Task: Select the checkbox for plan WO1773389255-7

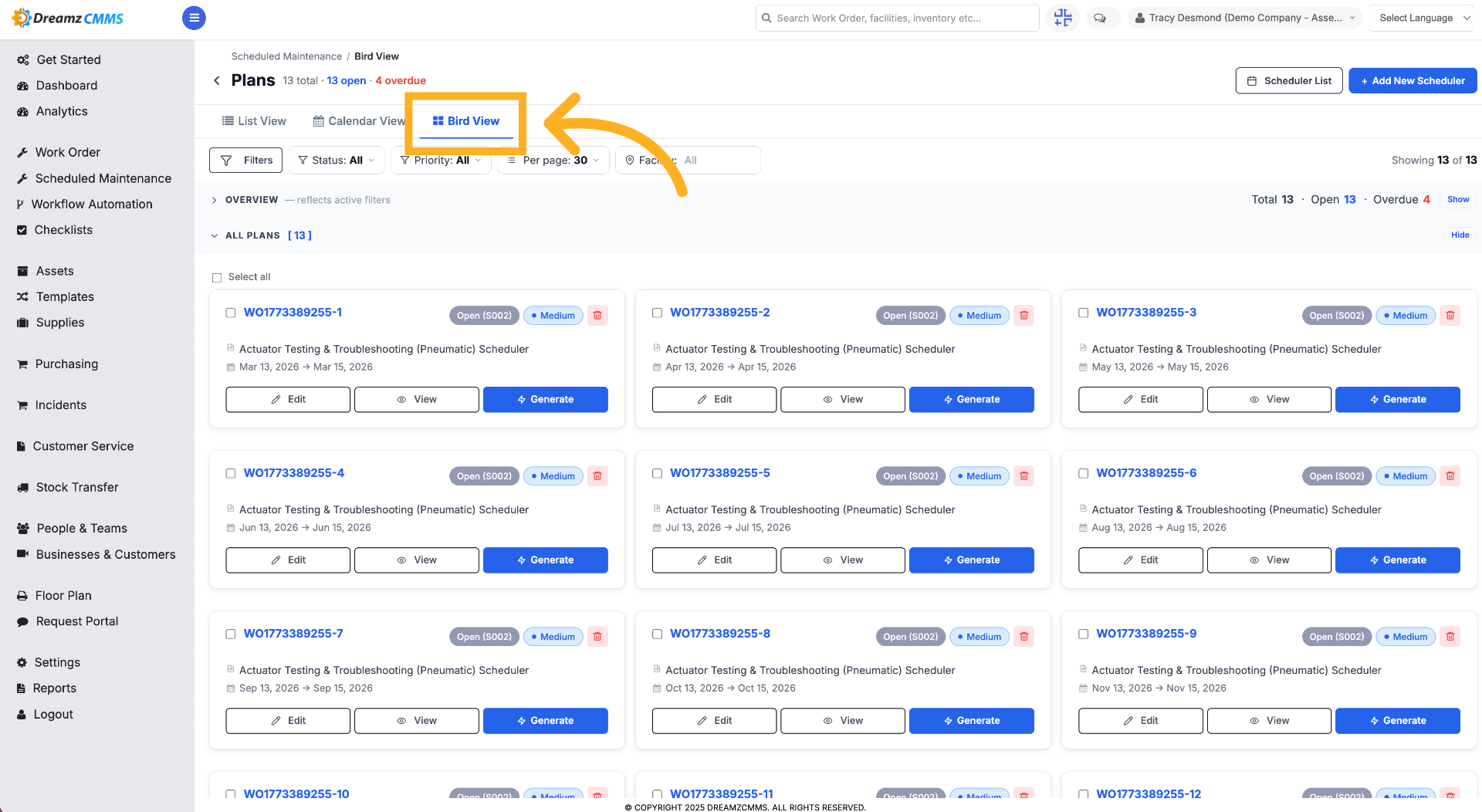Action: click(230, 634)
